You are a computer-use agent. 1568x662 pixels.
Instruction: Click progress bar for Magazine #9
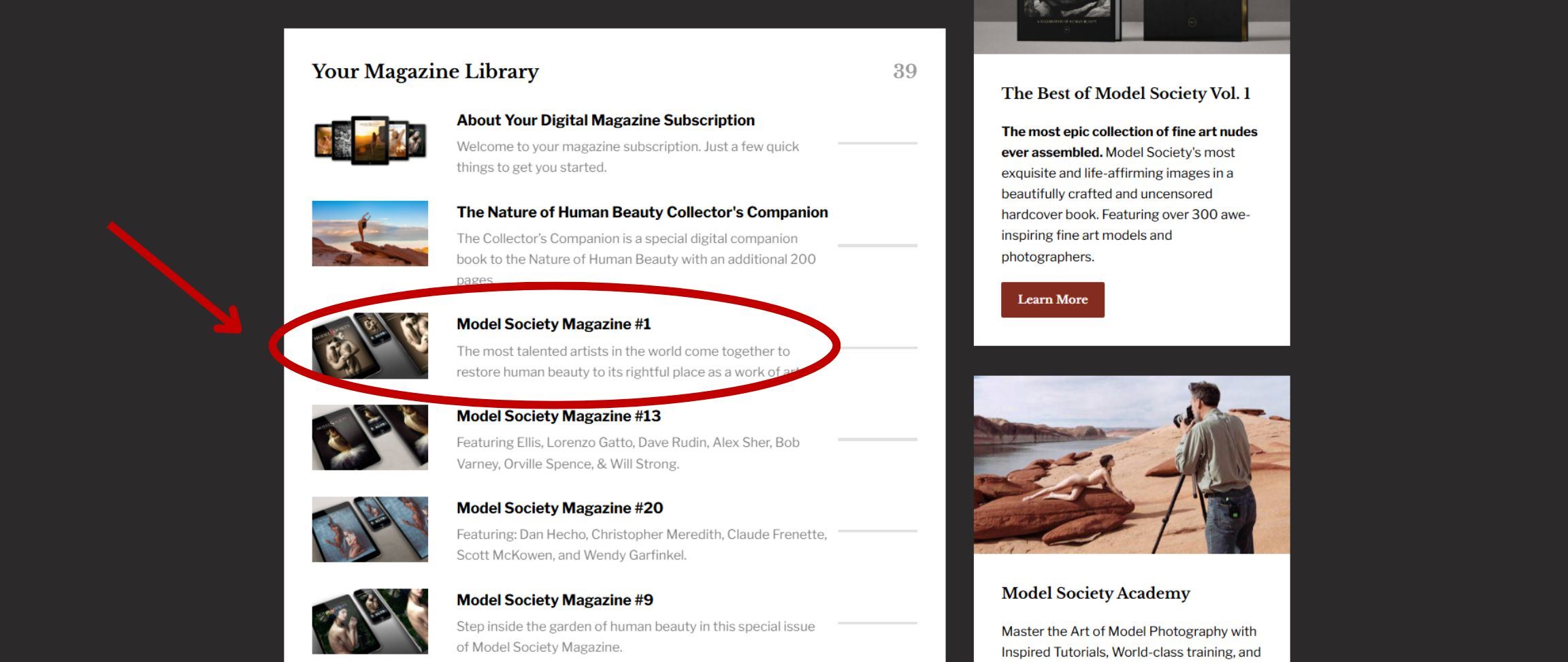coord(877,622)
